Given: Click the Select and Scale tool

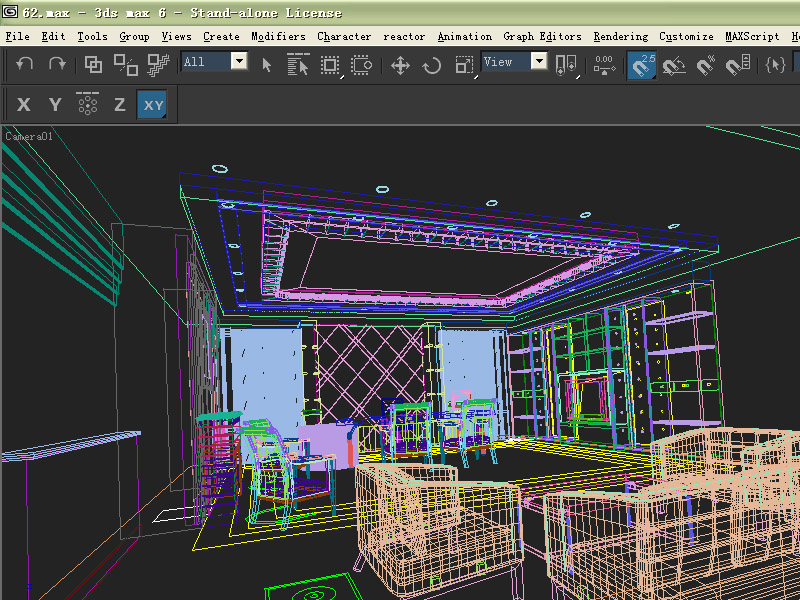Looking at the screenshot, I should [464, 65].
